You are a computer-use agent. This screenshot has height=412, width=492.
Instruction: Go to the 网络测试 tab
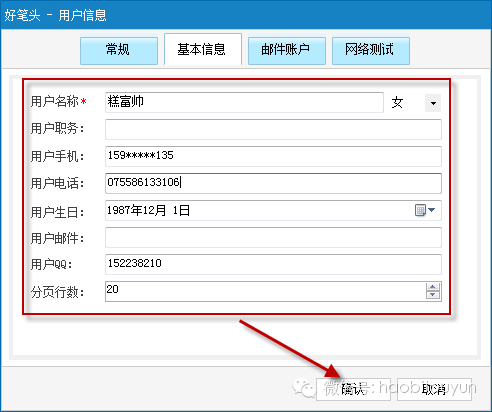[371, 50]
